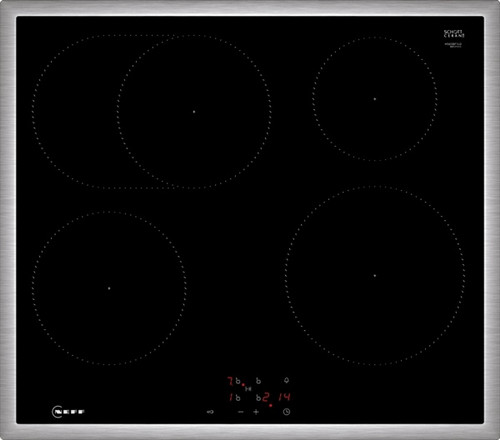Click the center dot of the largest round zone
The image size is (500, 440).
375,276
